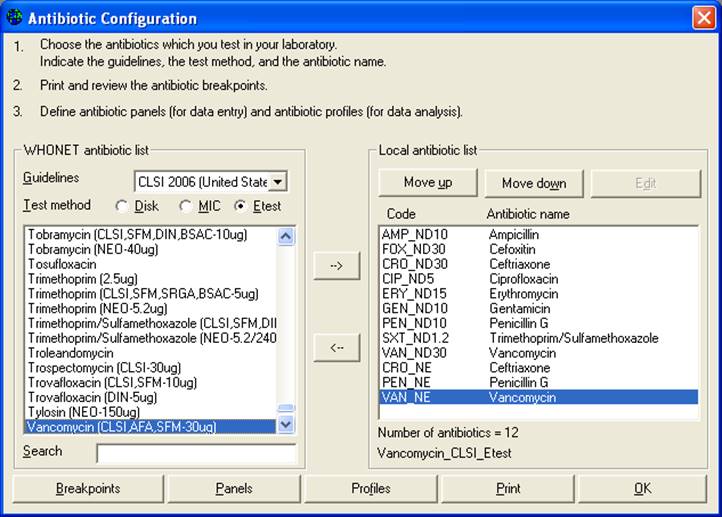The height and width of the screenshot is (517, 722).
Task: Select FOX_ND30 Cefoxitin row
Action: tap(539, 249)
